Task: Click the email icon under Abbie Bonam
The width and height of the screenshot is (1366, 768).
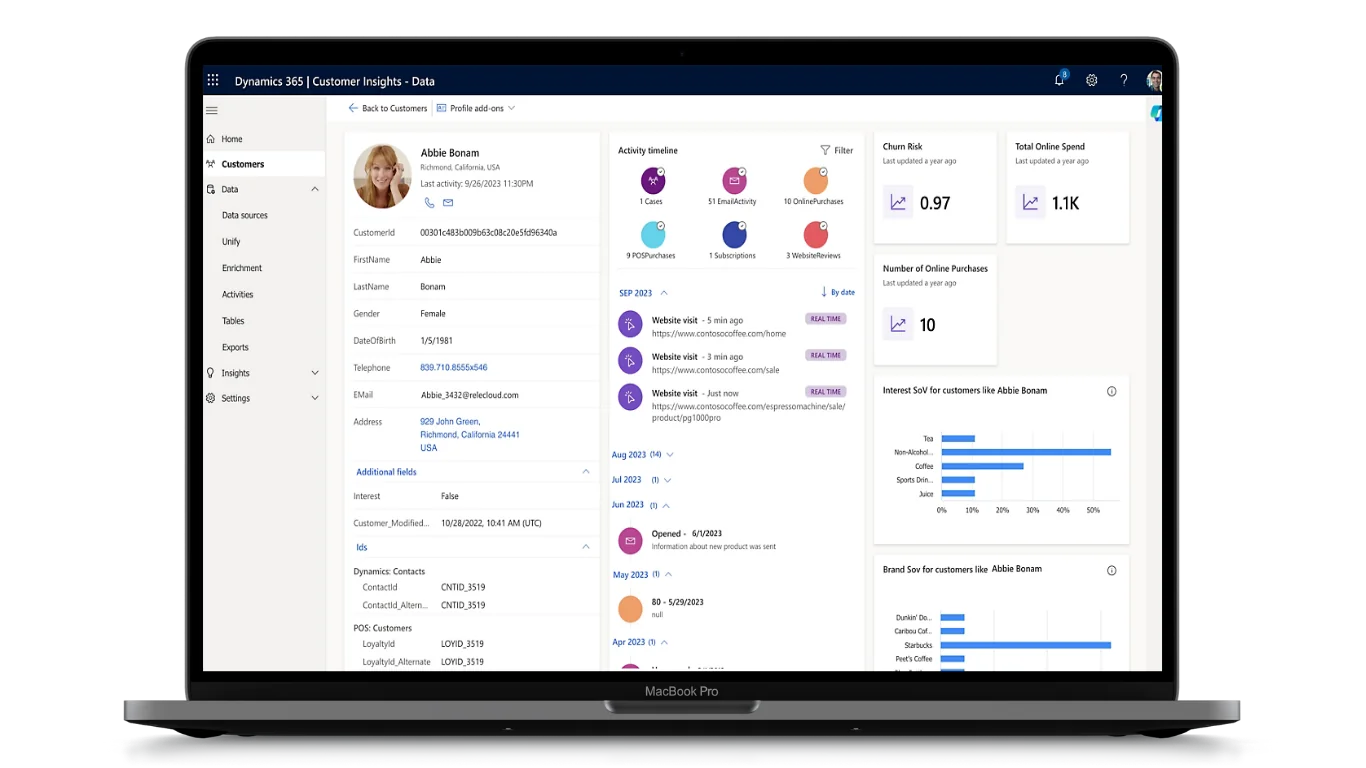Action: click(448, 202)
